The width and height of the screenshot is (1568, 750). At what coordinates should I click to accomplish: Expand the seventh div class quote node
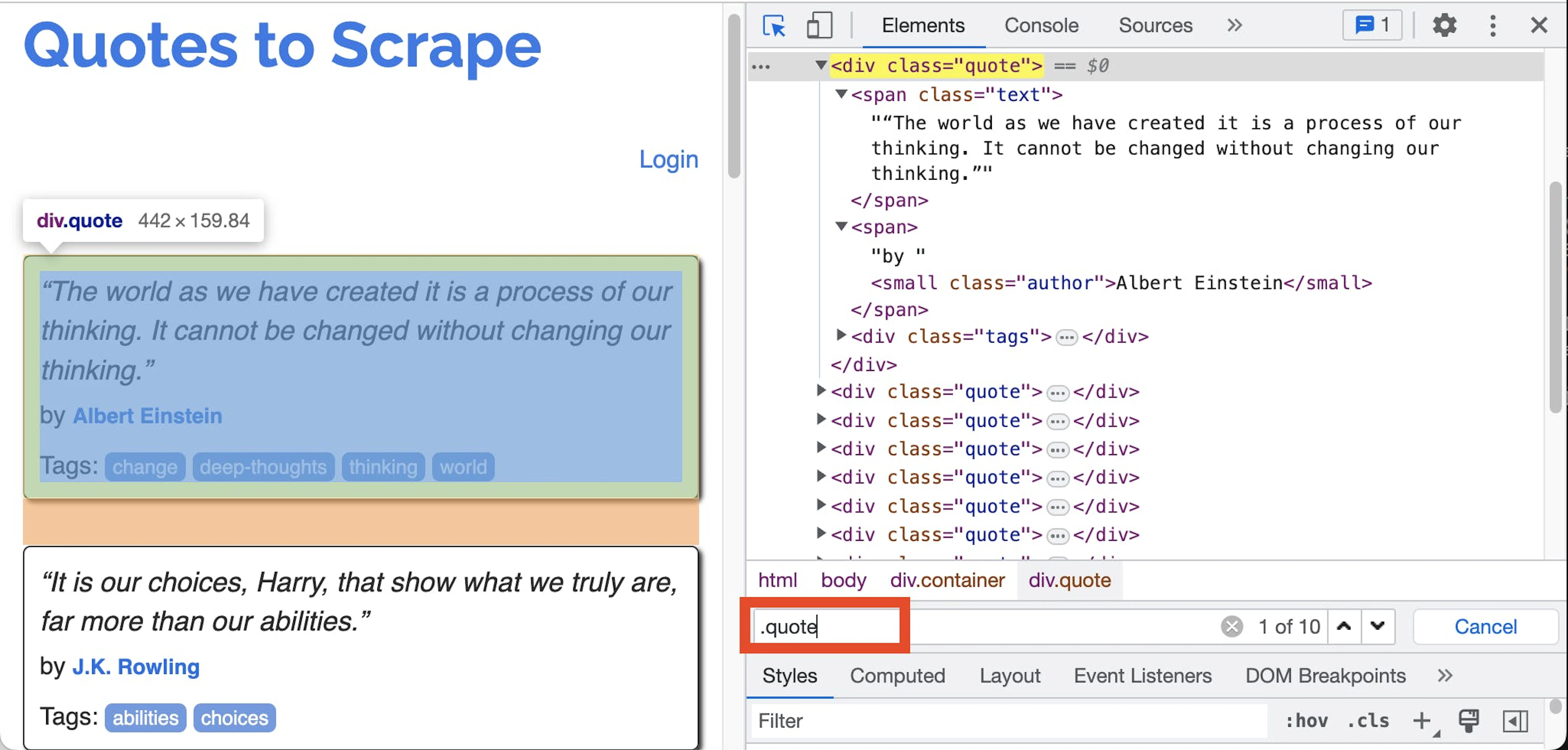(820, 533)
